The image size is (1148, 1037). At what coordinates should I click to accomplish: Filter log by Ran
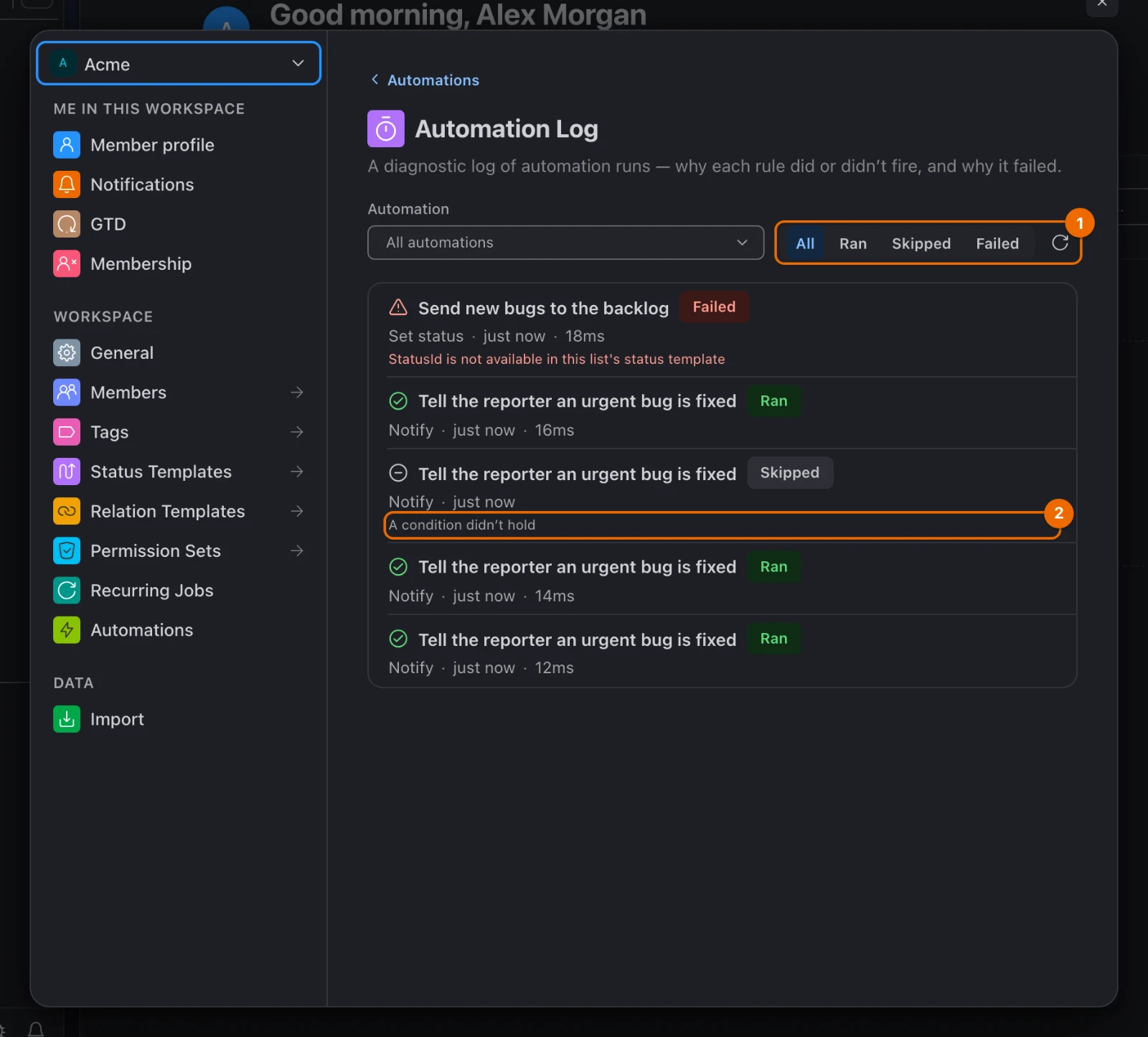pos(853,243)
